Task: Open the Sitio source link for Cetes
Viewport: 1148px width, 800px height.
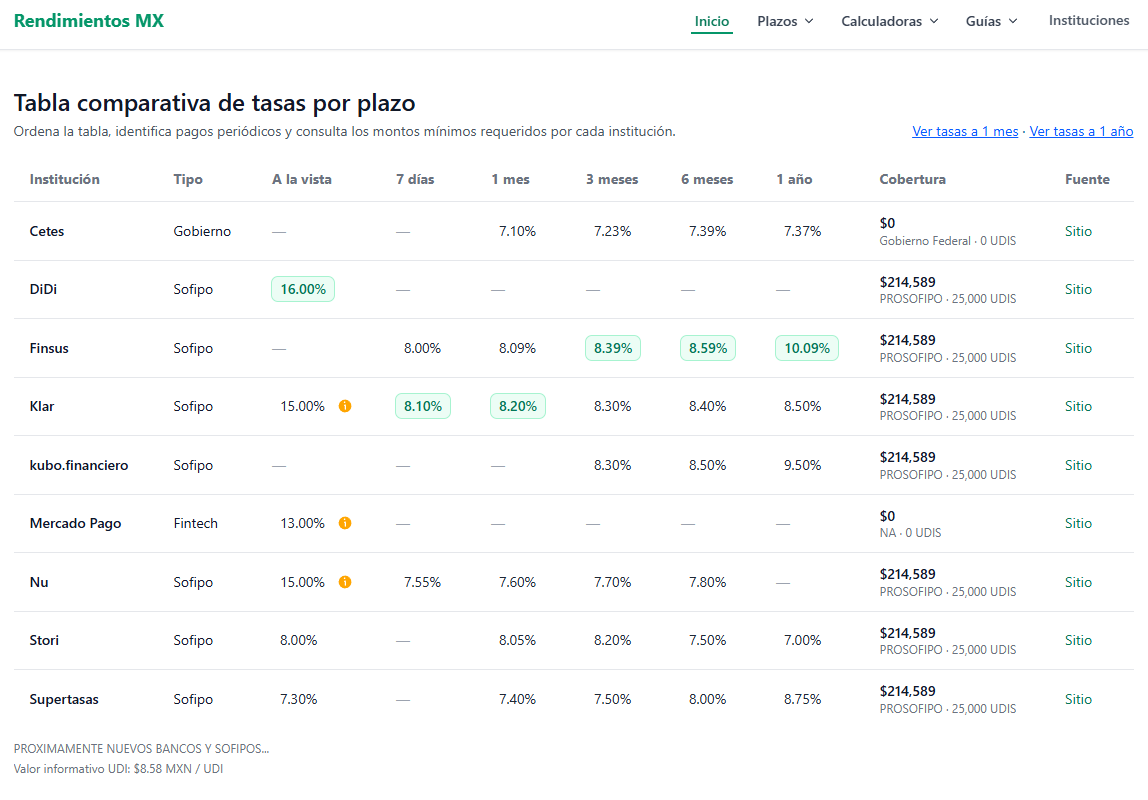Action: click(1078, 231)
